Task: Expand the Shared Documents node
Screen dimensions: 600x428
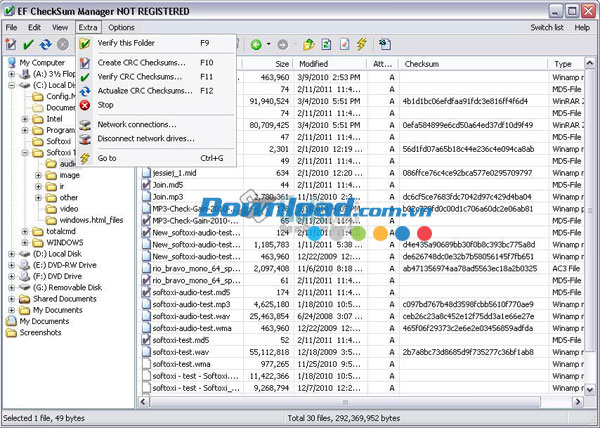Action: pyautogui.click(x=11, y=299)
